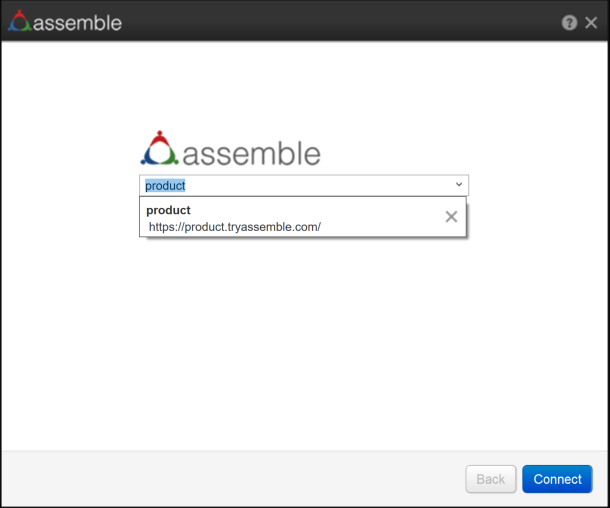Click the highlighted "product" text in the field

coord(166,186)
